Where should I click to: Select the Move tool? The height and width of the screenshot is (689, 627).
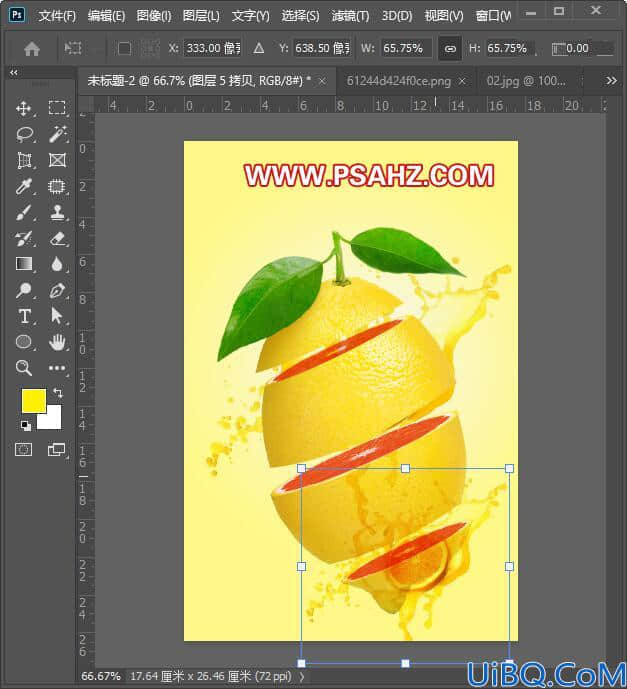pos(23,108)
